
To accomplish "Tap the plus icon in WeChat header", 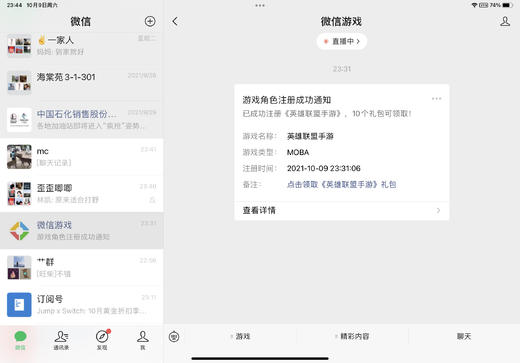I will (x=150, y=21).
